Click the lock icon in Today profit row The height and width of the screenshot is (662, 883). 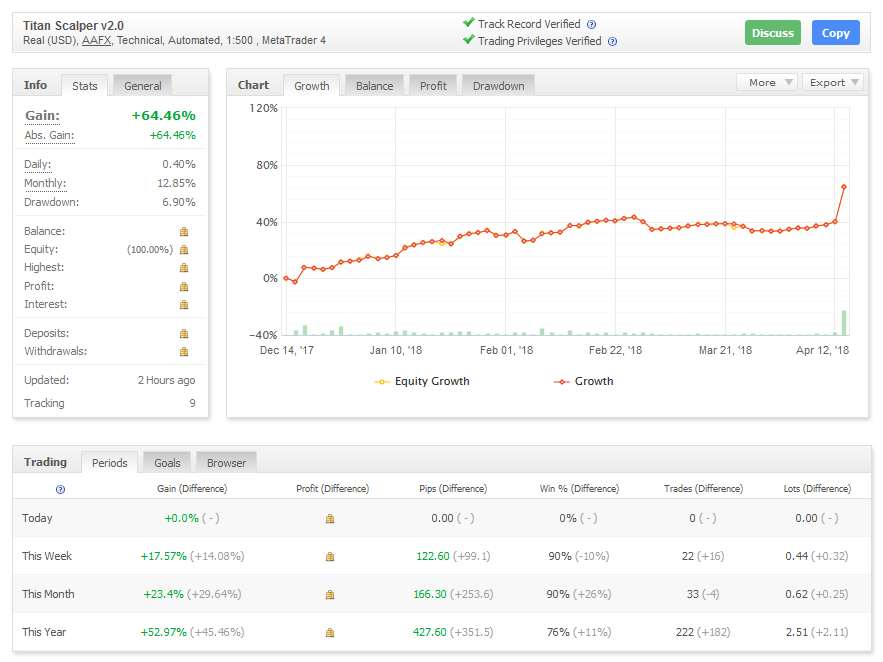[330, 519]
